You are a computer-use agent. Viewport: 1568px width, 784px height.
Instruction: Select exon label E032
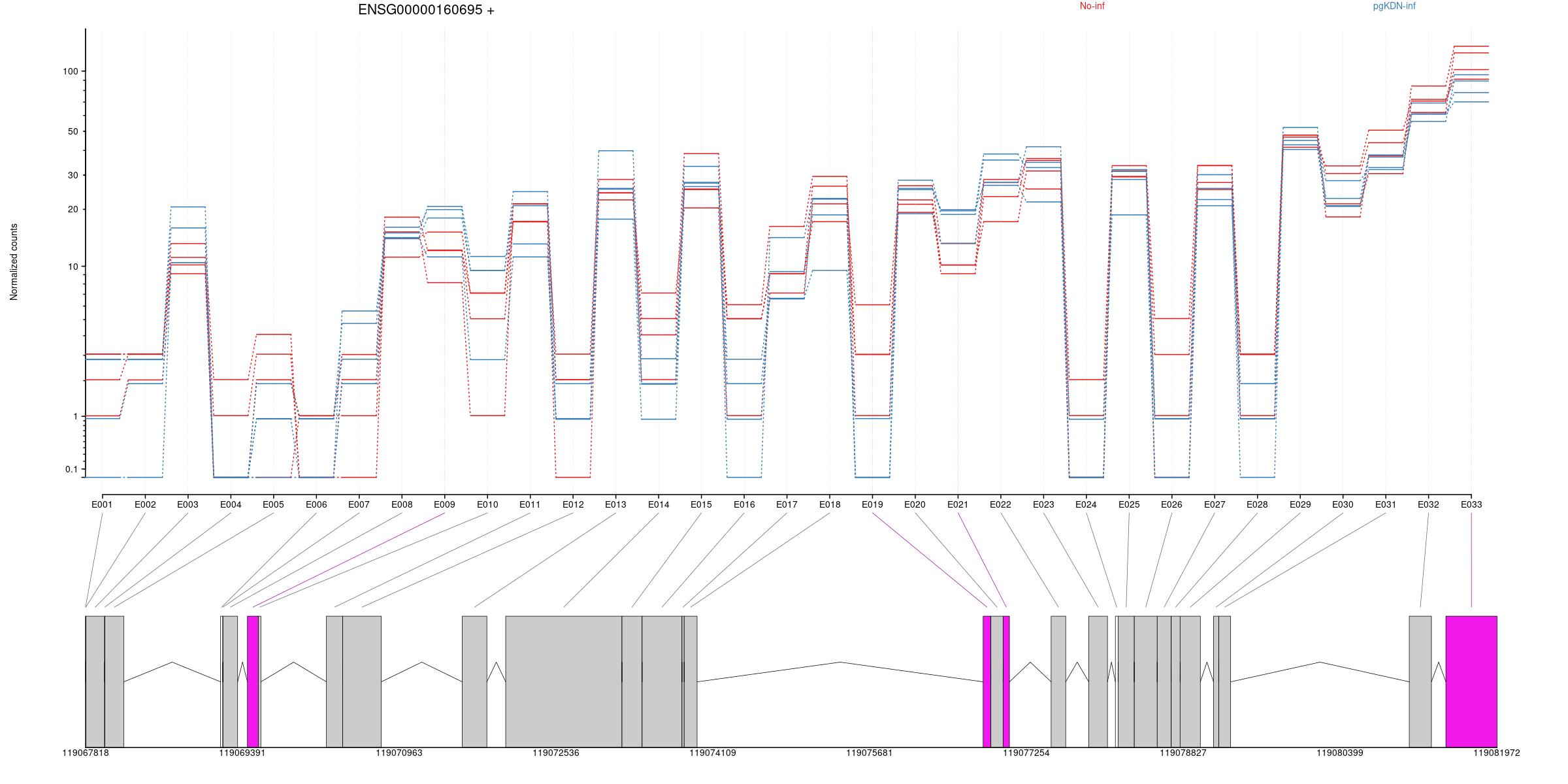pos(1429,504)
